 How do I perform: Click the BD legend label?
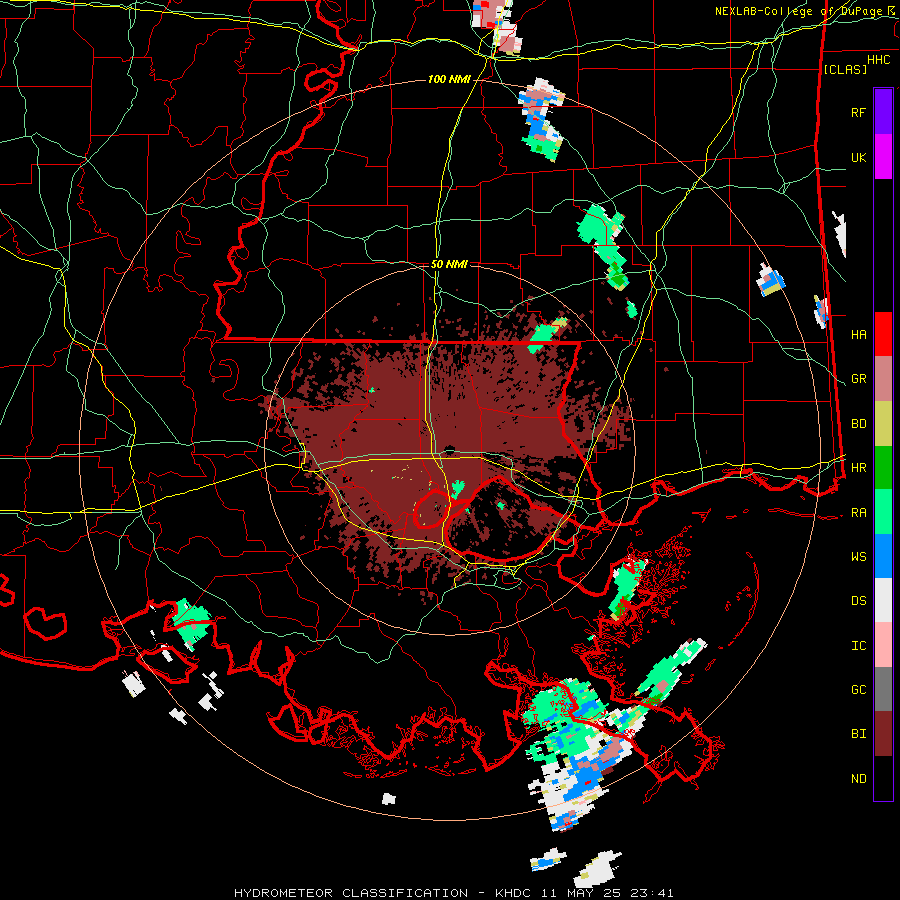tap(858, 424)
